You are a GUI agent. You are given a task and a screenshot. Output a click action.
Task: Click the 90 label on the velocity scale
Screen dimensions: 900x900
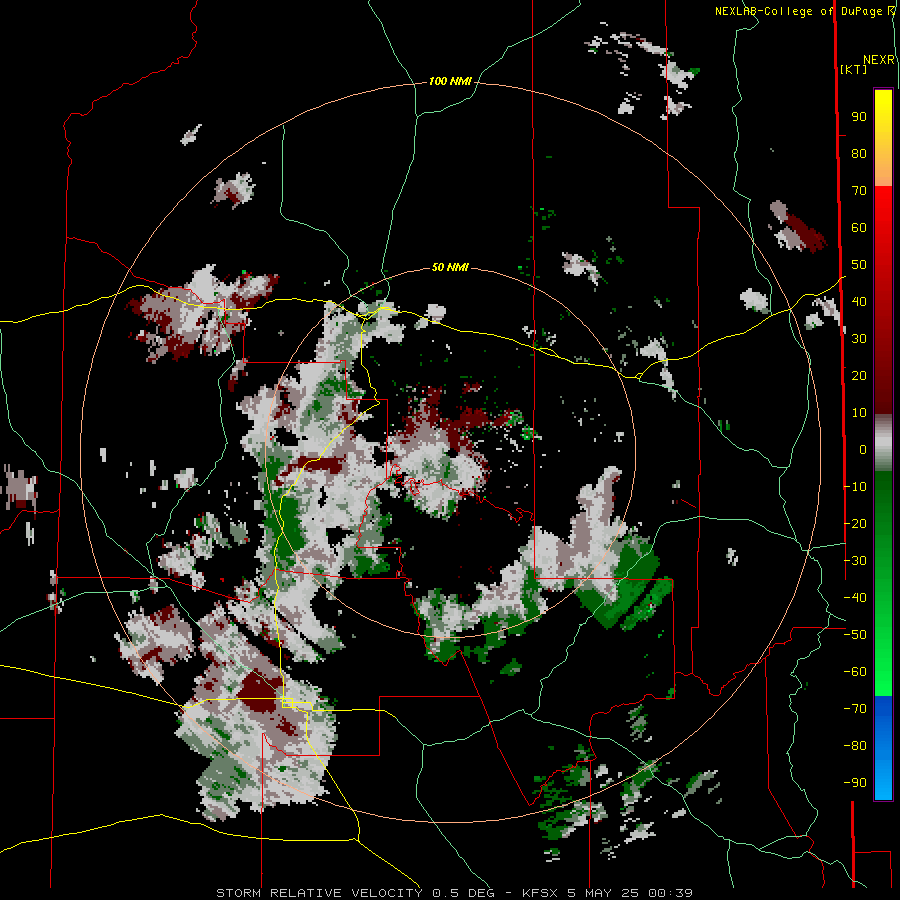[x=859, y=117]
